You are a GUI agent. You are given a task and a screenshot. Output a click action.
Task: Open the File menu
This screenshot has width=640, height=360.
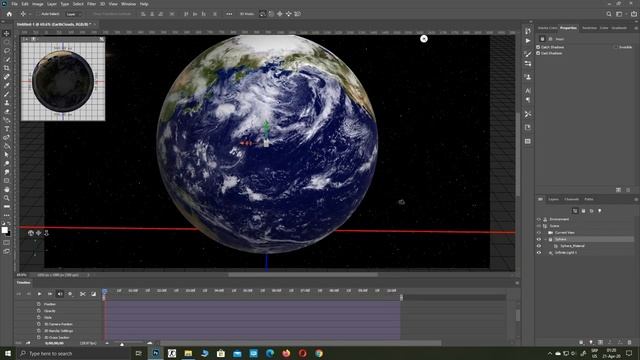14,4
